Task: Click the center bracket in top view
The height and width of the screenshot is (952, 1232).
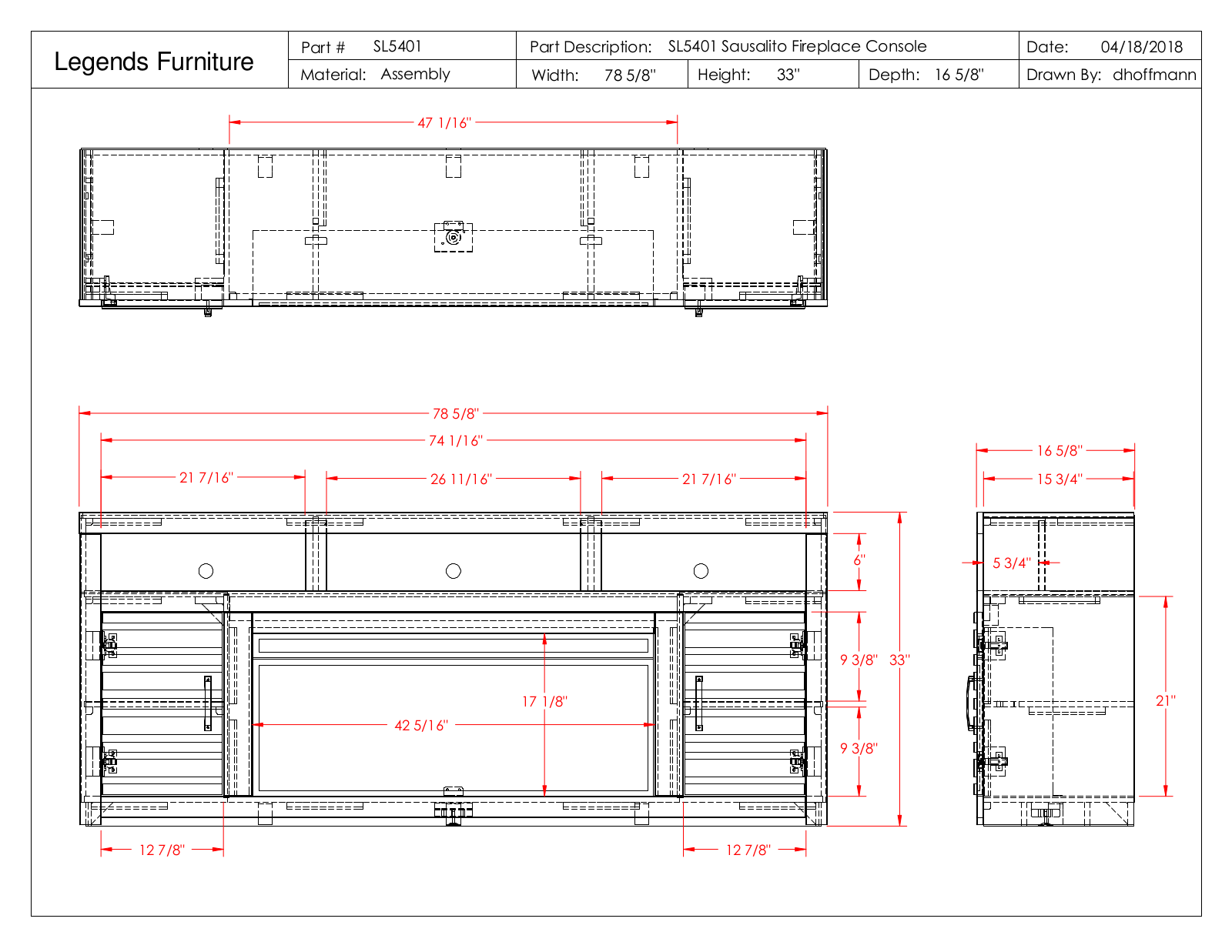Action: [453, 237]
